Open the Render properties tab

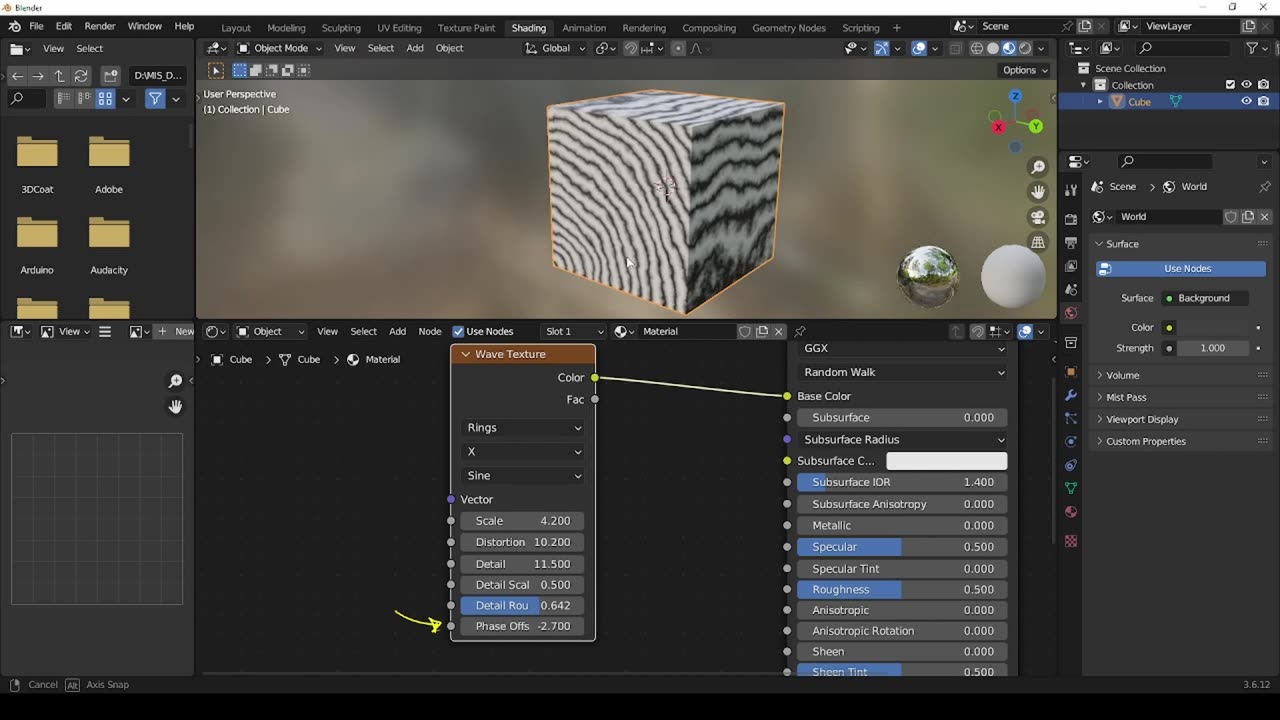1071,218
